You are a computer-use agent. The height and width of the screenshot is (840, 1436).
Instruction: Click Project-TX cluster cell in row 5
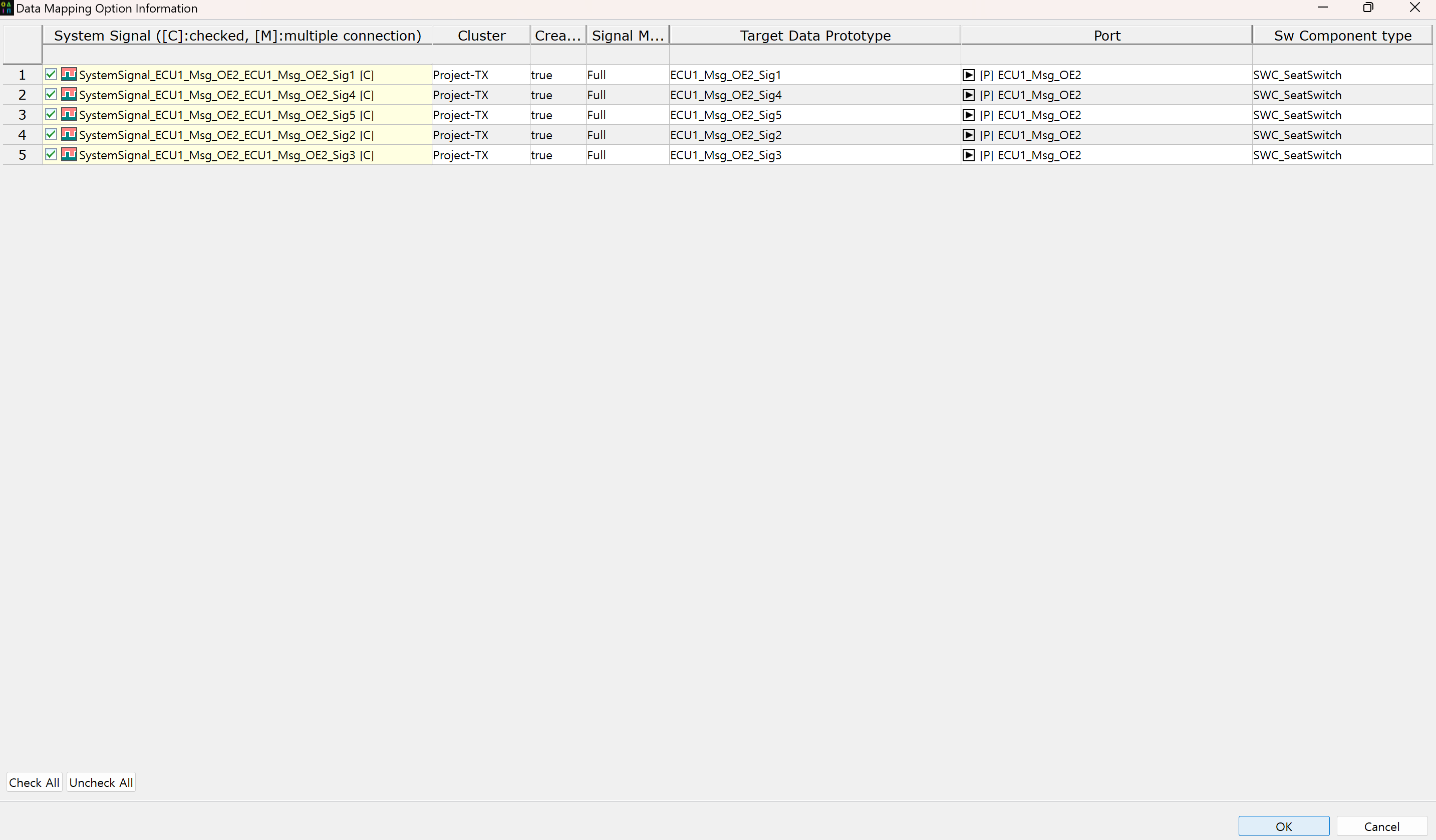coord(481,154)
